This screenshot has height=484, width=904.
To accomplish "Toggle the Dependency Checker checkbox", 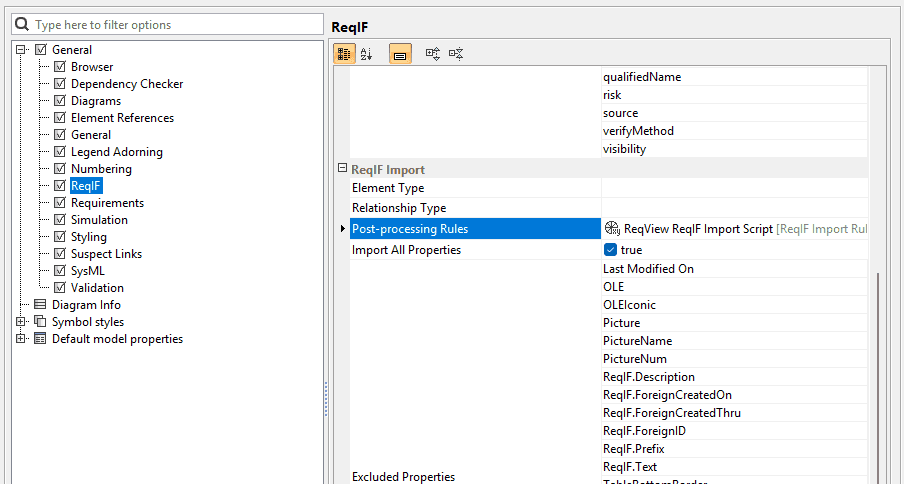I will click(x=59, y=84).
